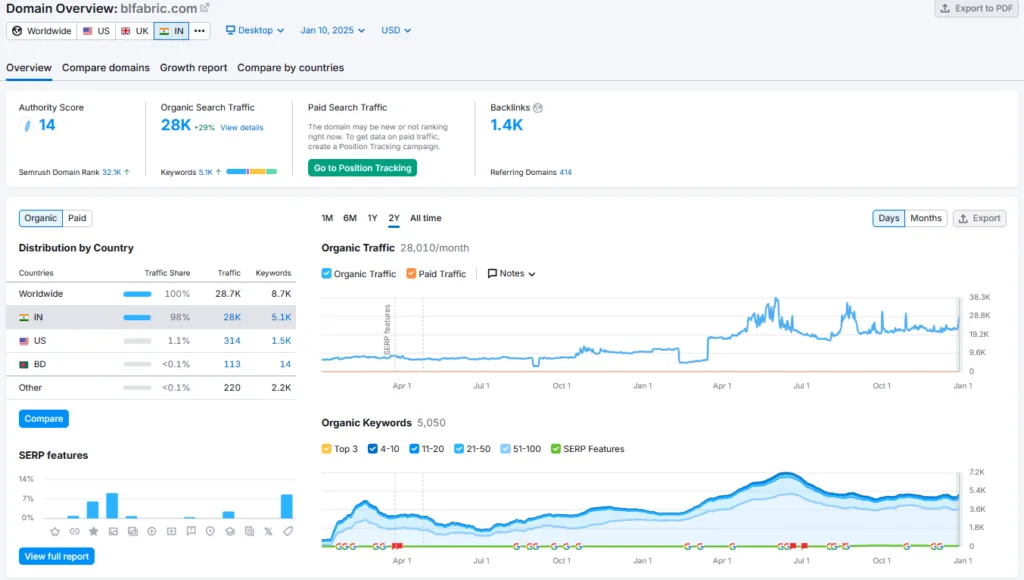1024x580 pixels.
Task: Click the more countries ellipsis button
Action: tap(199, 31)
